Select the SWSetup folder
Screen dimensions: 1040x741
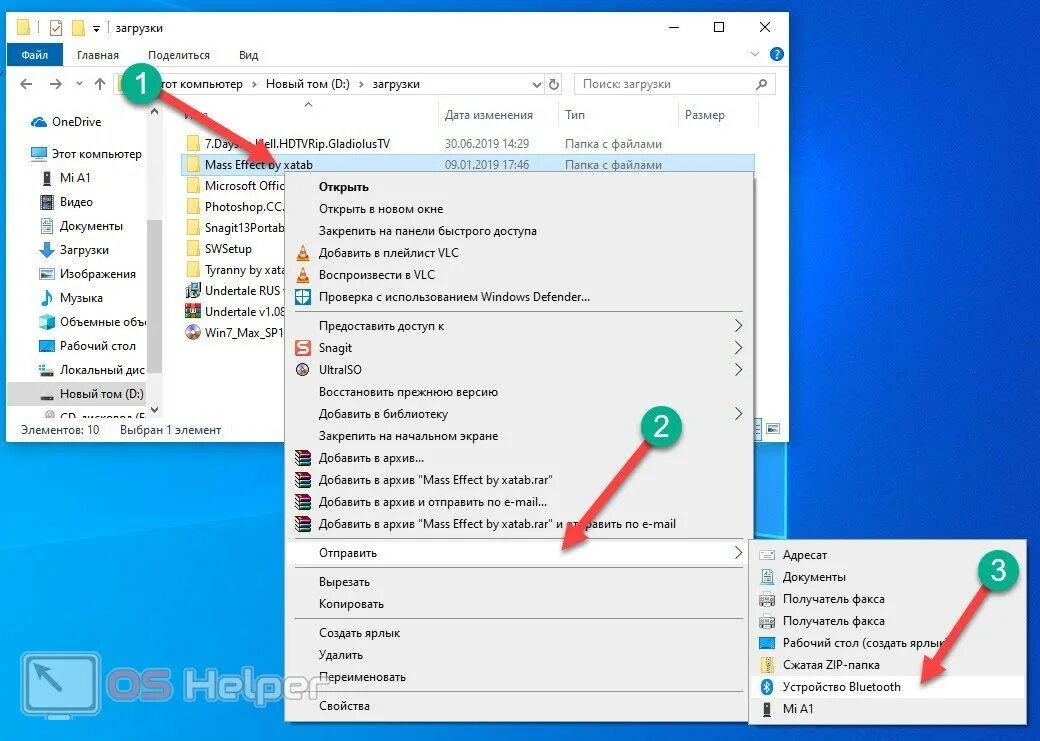pyautogui.click(x=228, y=249)
